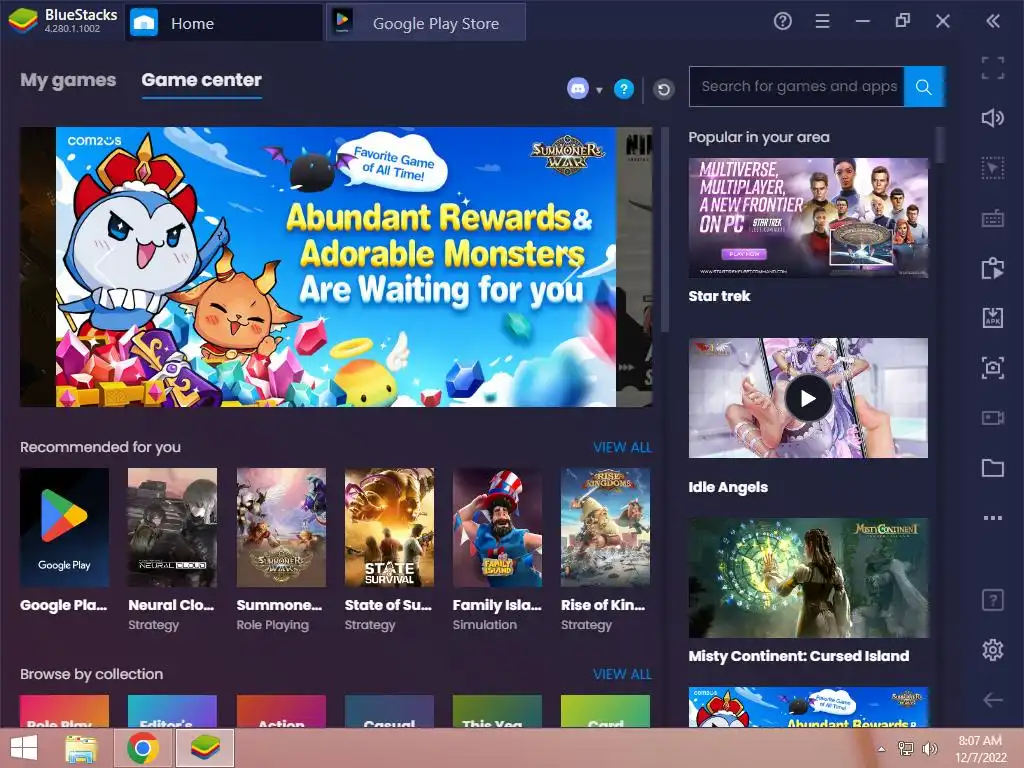
Task: Open the Family Island game tile
Action: point(497,527)
